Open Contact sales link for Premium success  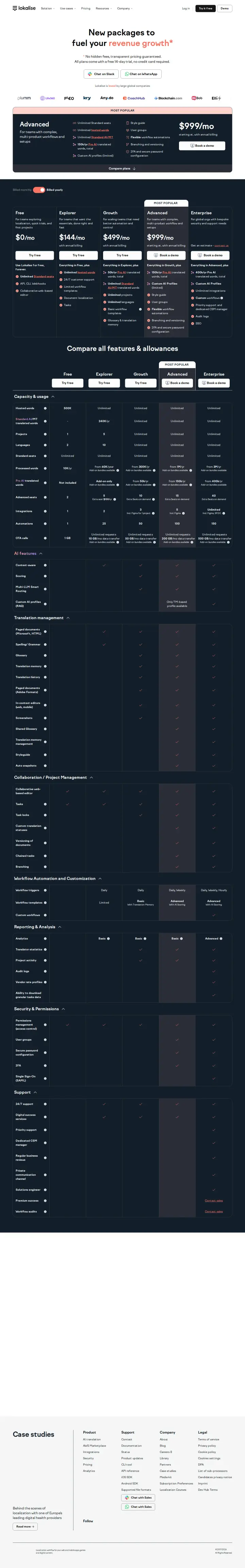214,1200
